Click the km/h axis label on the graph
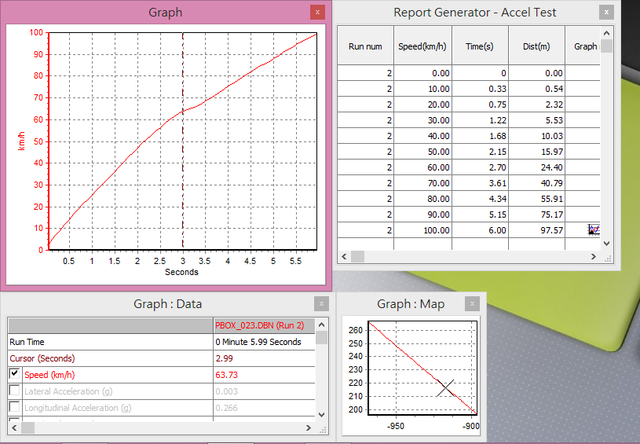Image resolution: width=640 pixels, height=444 pixels. [x=21, y=141]
